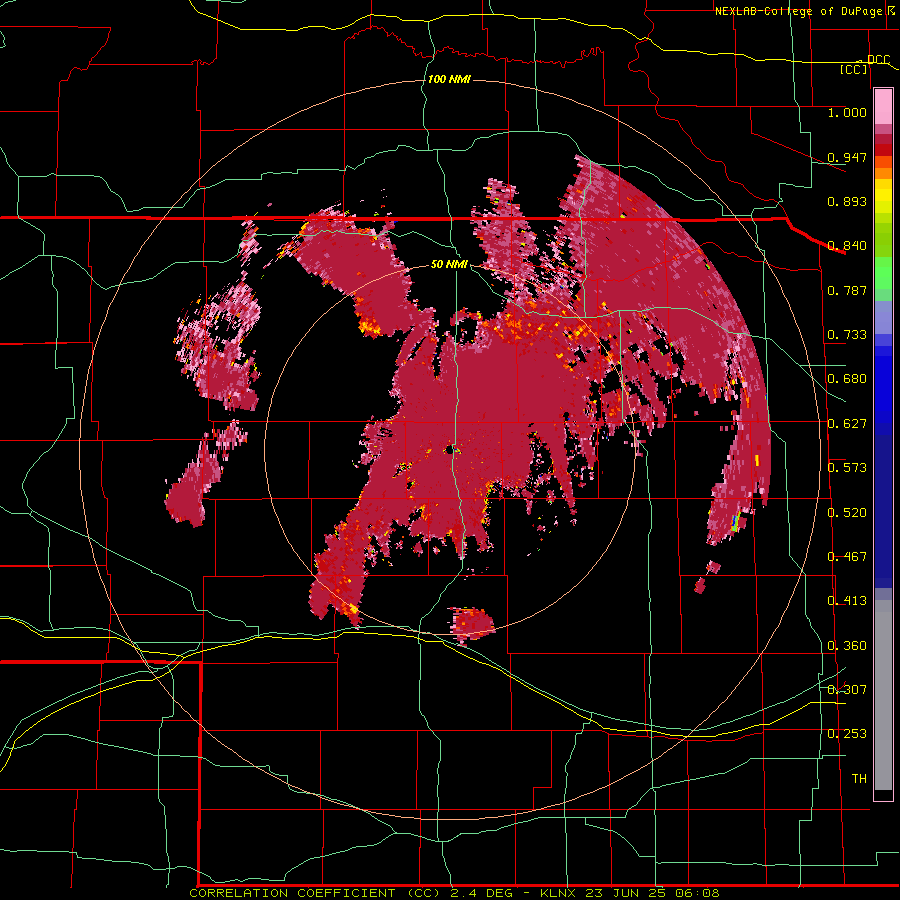This screenshot has height=900, width=900.
Task: Click the TH label on the color scale
Action: click(x=859, y=779)
